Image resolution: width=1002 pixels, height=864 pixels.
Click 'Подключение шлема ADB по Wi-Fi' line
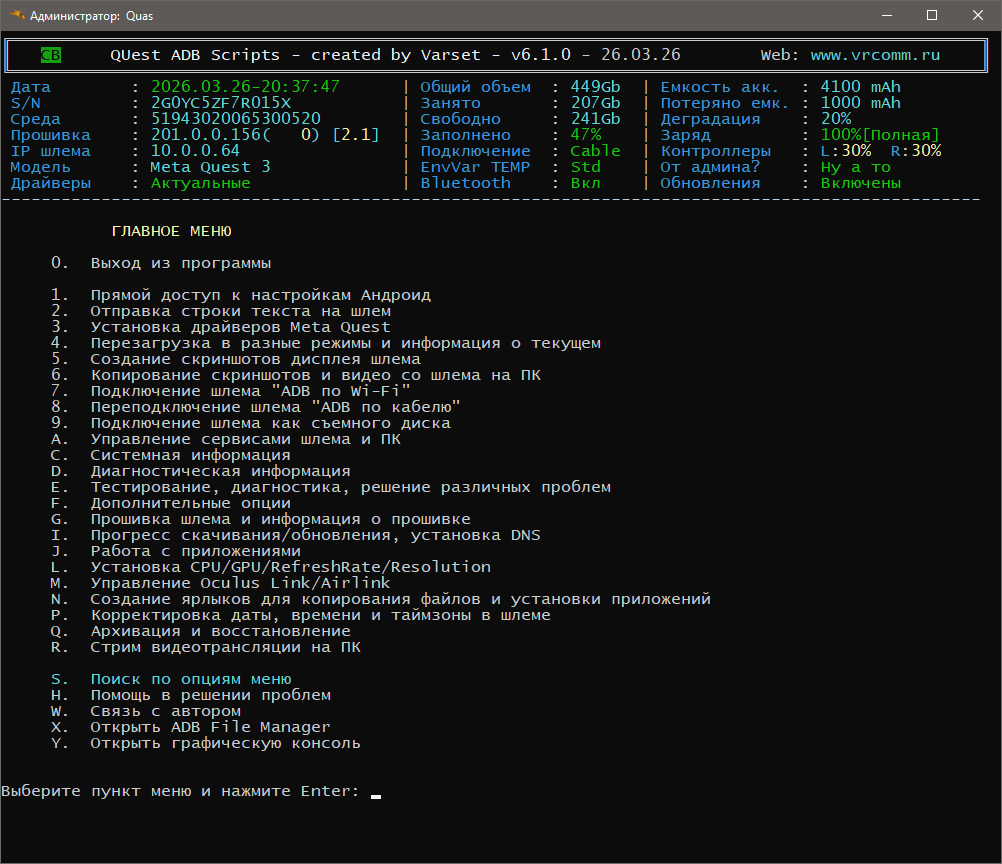pos(250,391)
